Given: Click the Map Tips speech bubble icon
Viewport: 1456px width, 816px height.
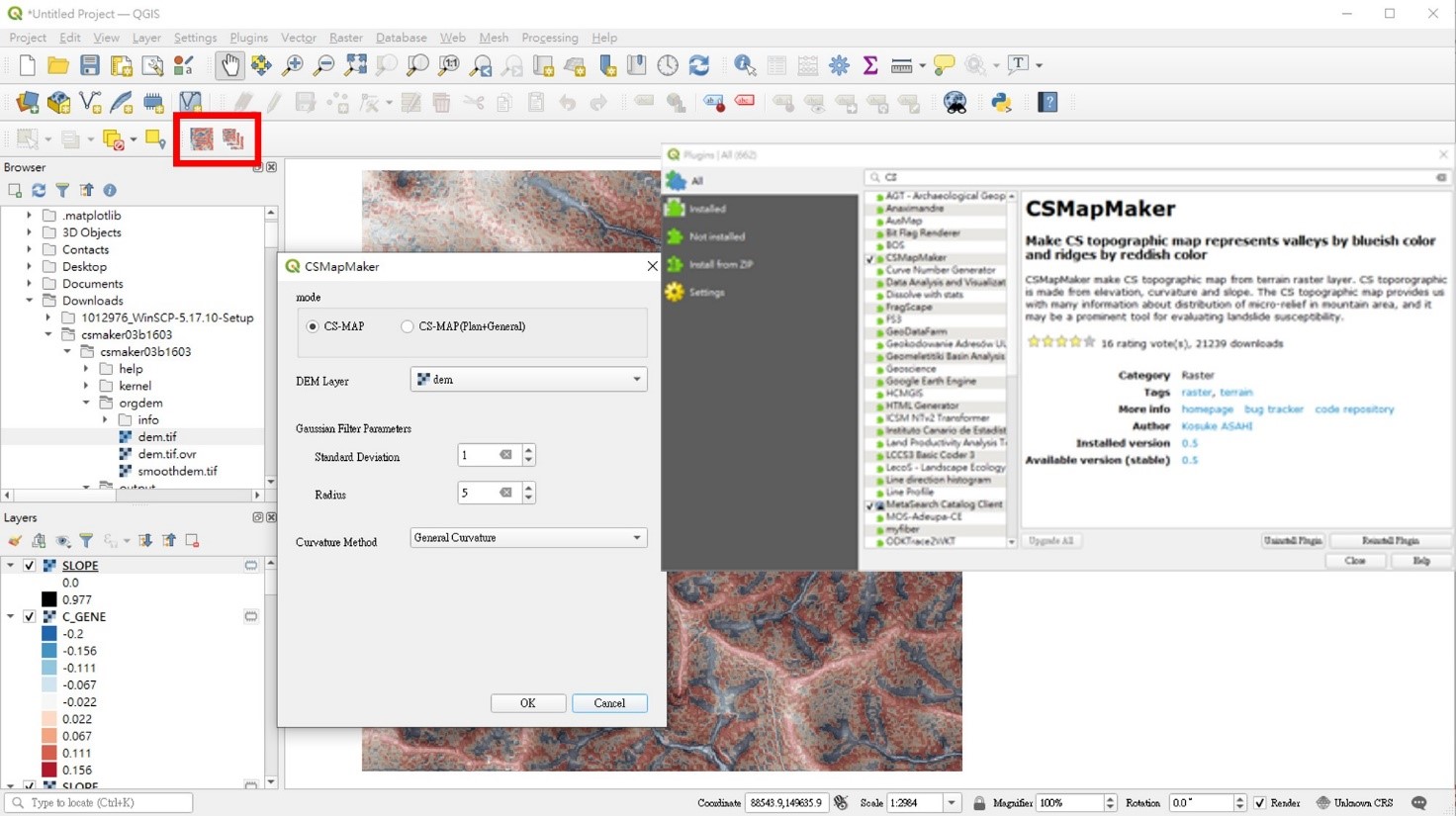Looking at the screenshot, I should click(945, 66).
